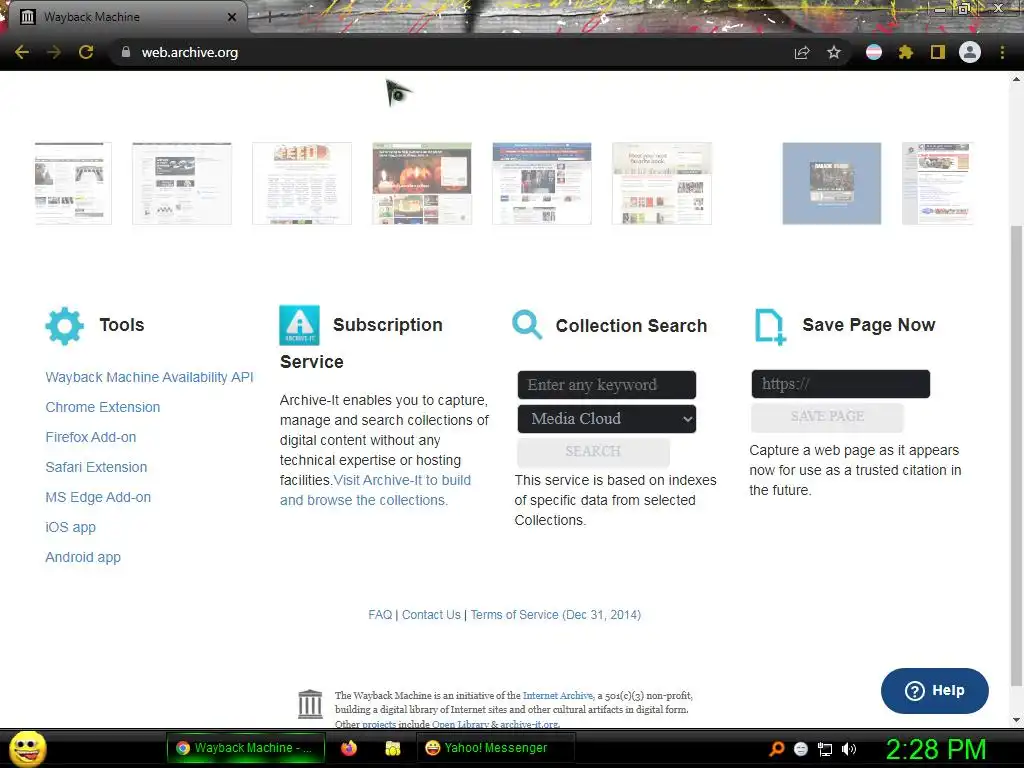
Task: Open the Safari Extension link
Action: pos(96,467)
